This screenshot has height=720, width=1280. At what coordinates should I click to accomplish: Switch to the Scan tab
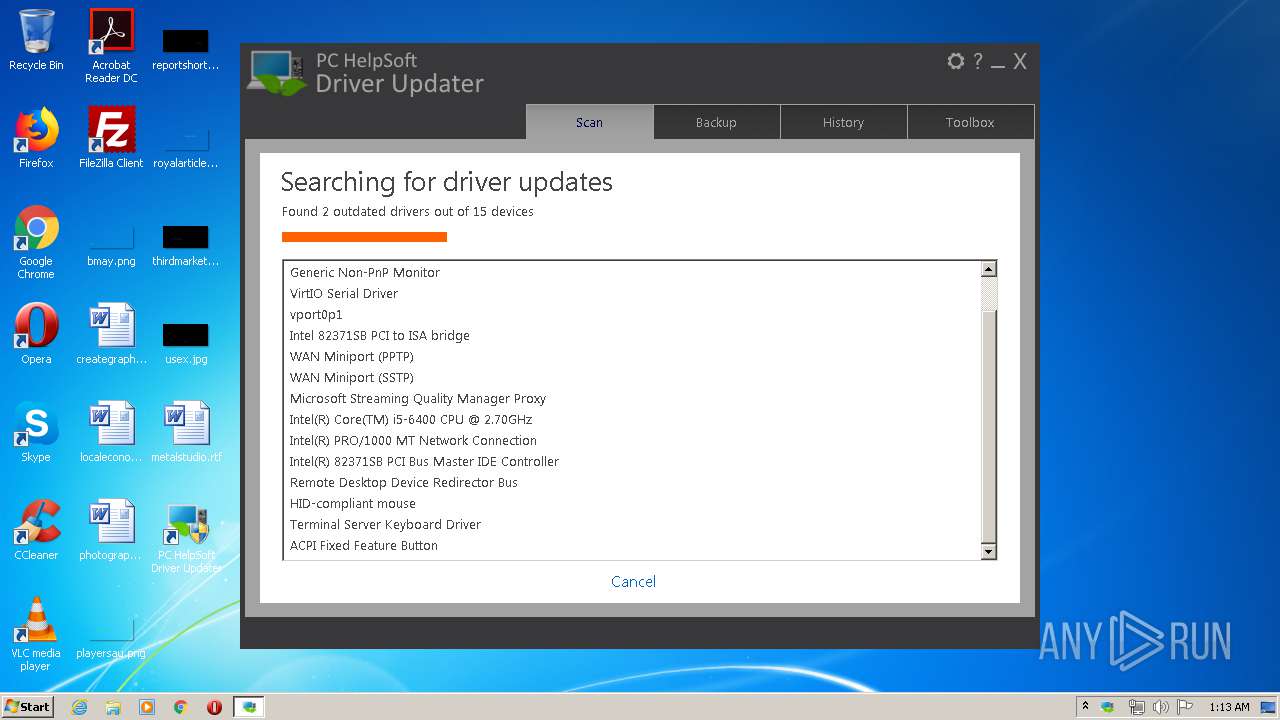(589, 122)
